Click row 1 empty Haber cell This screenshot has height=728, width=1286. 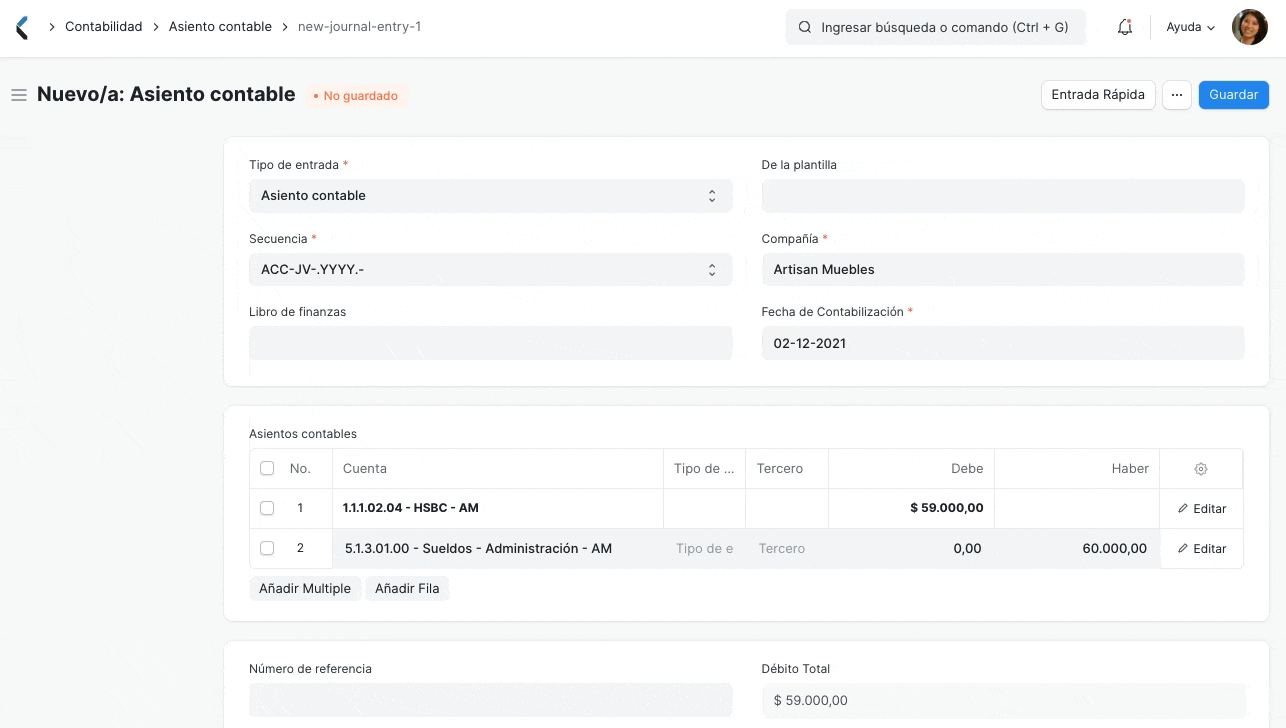(1077, 509)
